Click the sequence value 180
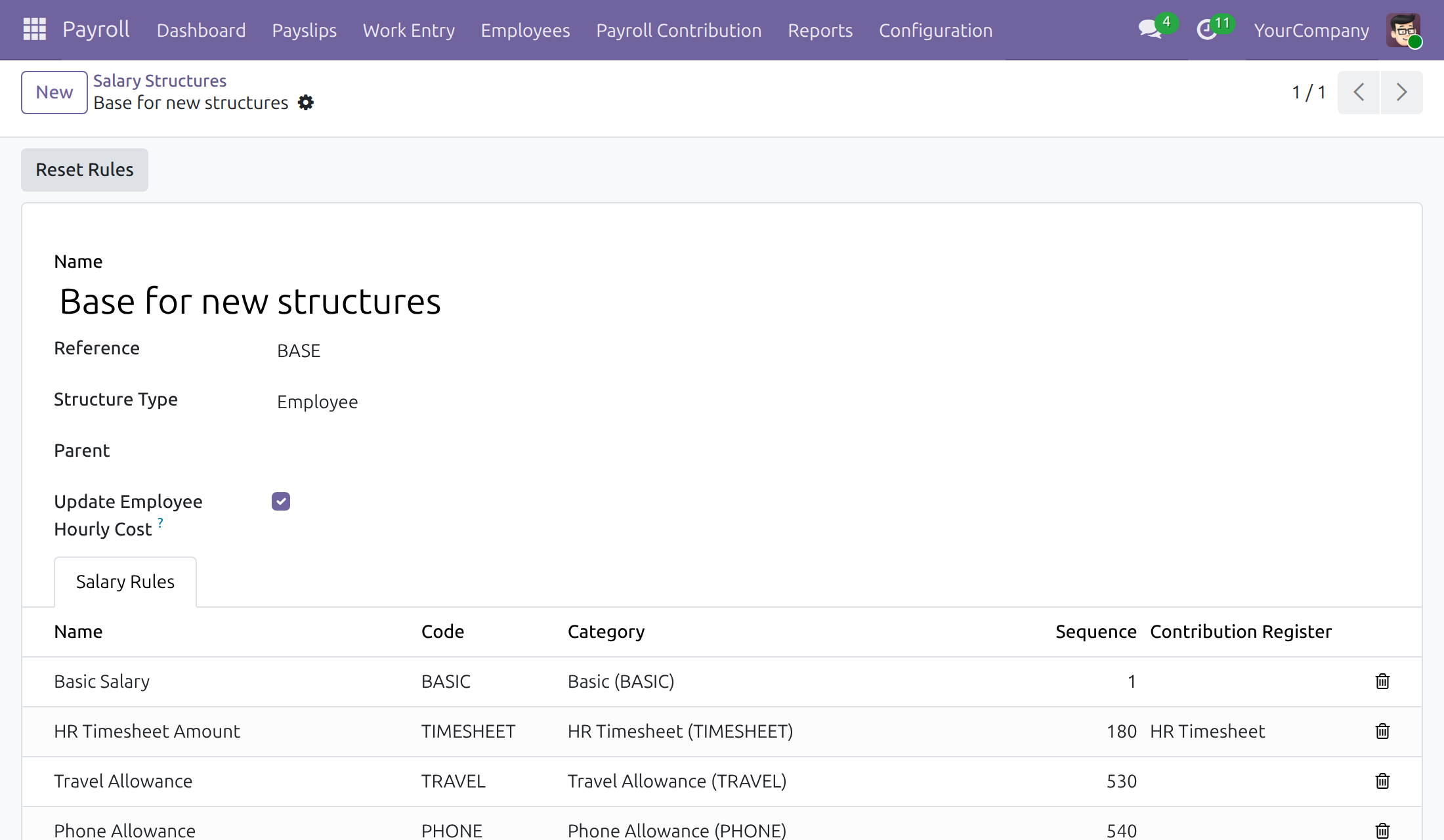1444x840 pixels. click(1122, 731)
